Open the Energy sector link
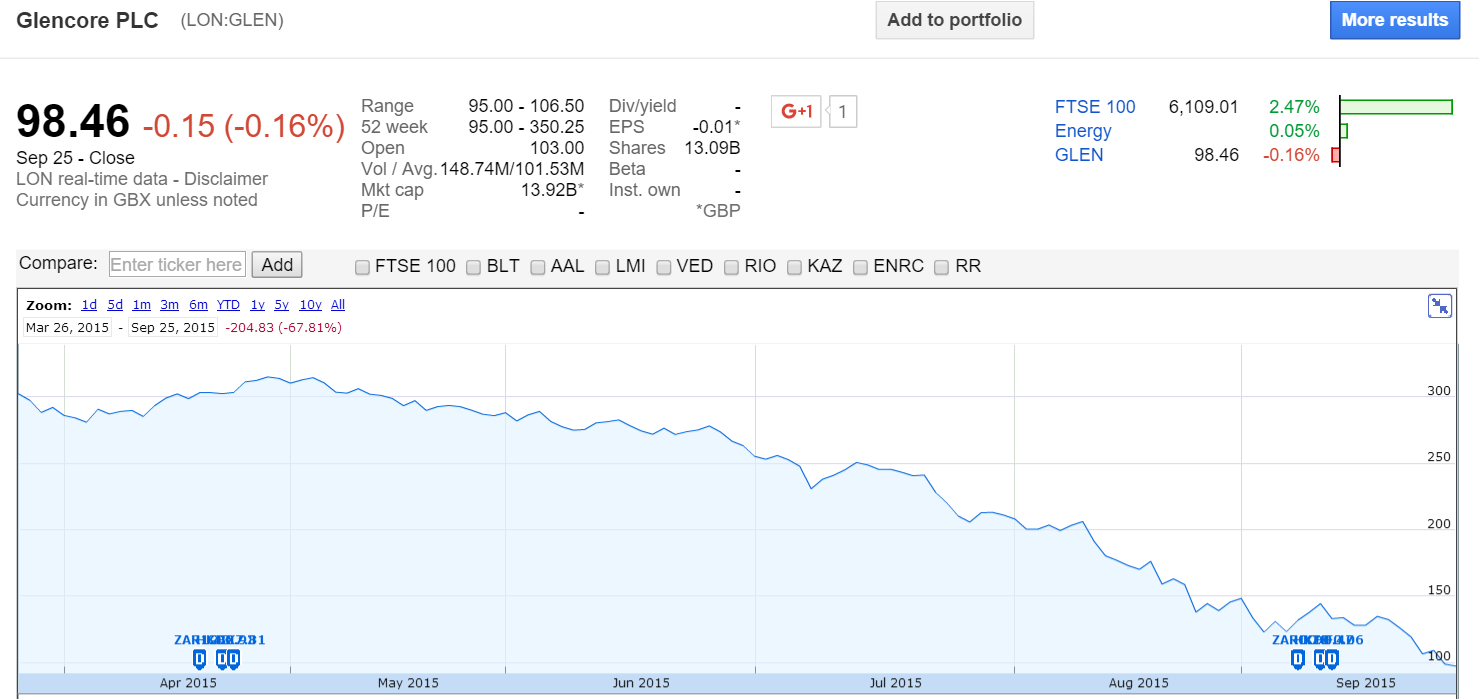1479x699 pixels. click(x=1083, y=131)
